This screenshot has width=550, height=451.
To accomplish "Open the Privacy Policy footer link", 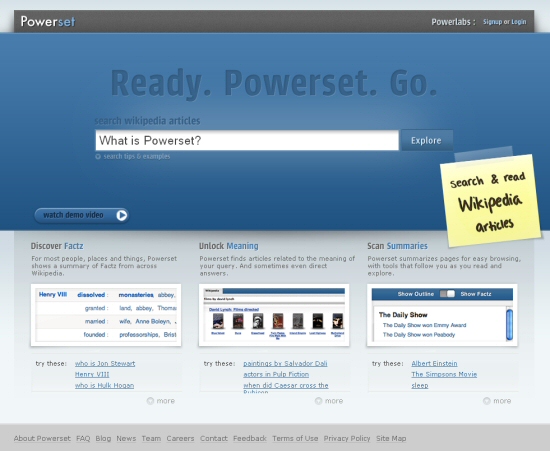I will tap(347, 438).
